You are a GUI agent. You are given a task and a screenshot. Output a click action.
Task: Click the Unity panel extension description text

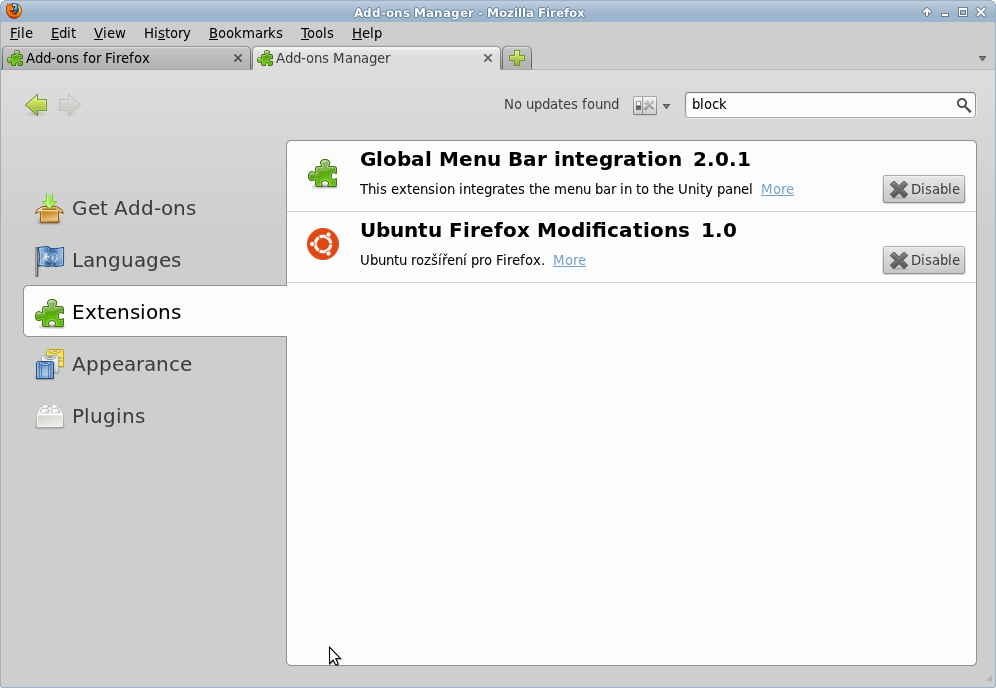pos(556,189)
